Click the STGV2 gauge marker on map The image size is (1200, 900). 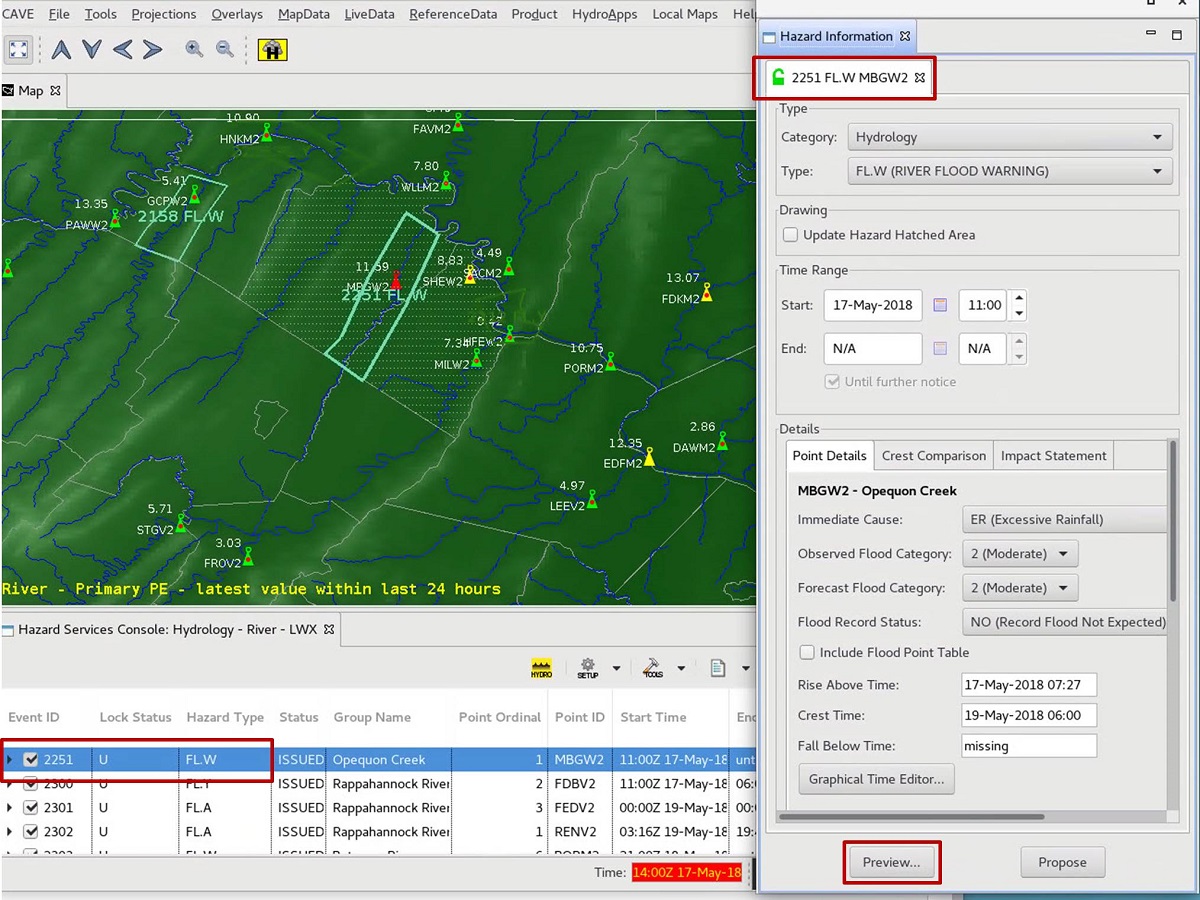181,523
